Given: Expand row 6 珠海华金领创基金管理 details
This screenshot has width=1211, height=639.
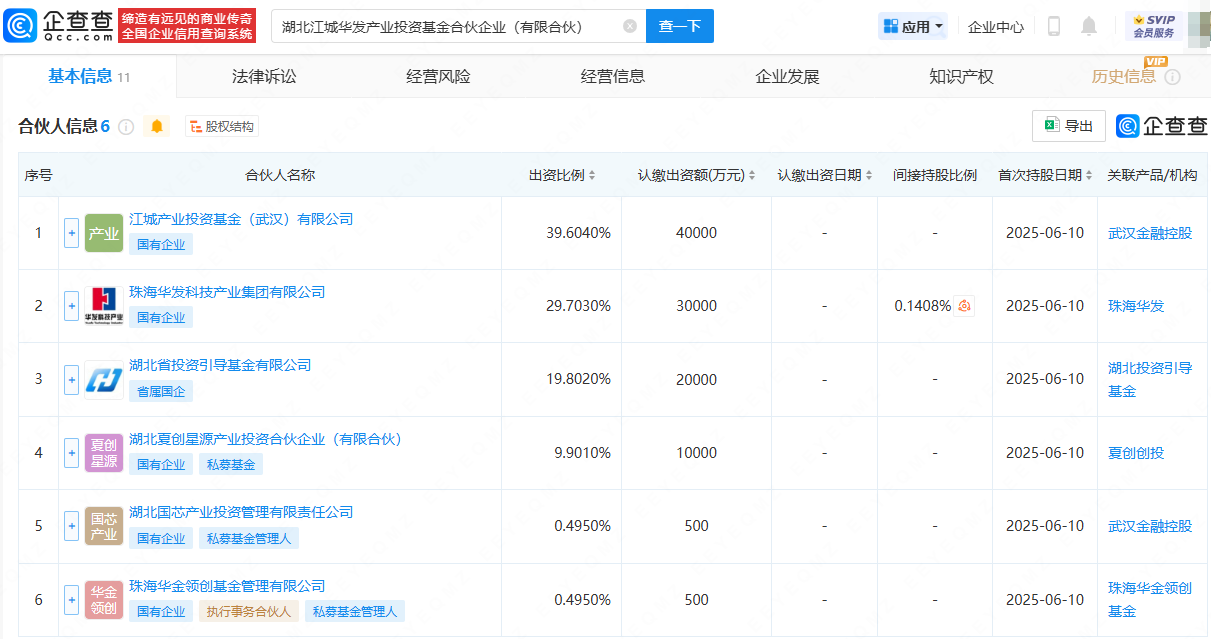Looking at the screenshot, I should click(x=71, y=600).
